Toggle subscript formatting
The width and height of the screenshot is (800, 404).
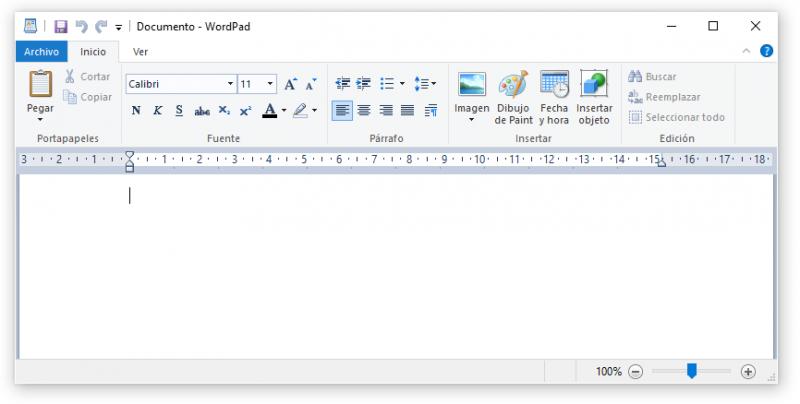coord(224,110)
